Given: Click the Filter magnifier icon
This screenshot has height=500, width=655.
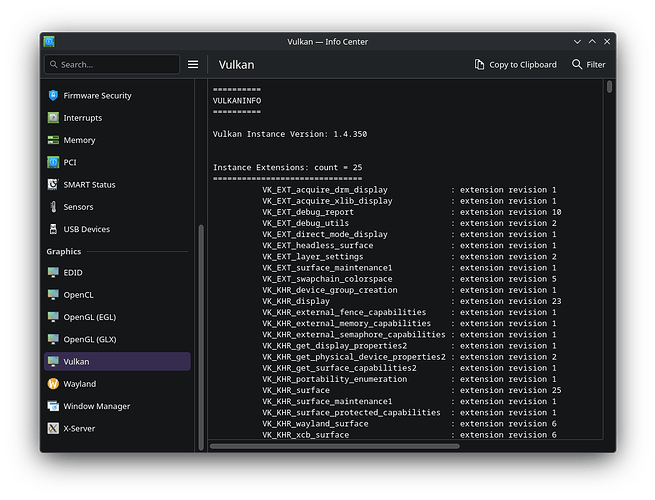Looking at the screenshot, I should point(577,64).
